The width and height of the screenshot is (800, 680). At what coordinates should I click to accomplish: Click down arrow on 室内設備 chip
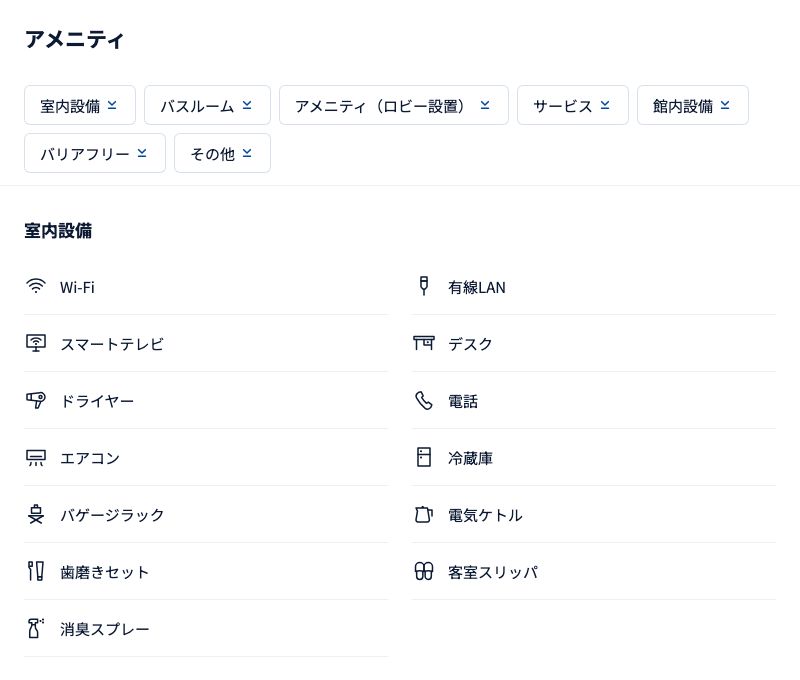pyautogui.click(x=112, y=105)
